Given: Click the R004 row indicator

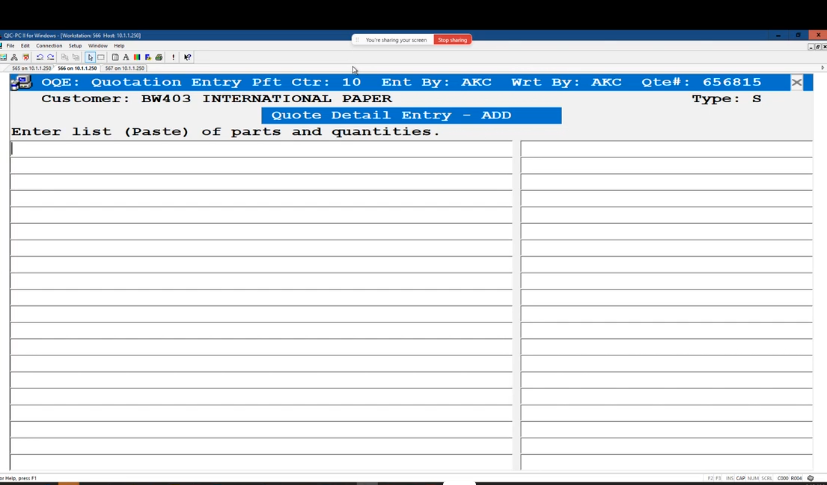Looking at the screenshot, I should [x=796, y=478].
